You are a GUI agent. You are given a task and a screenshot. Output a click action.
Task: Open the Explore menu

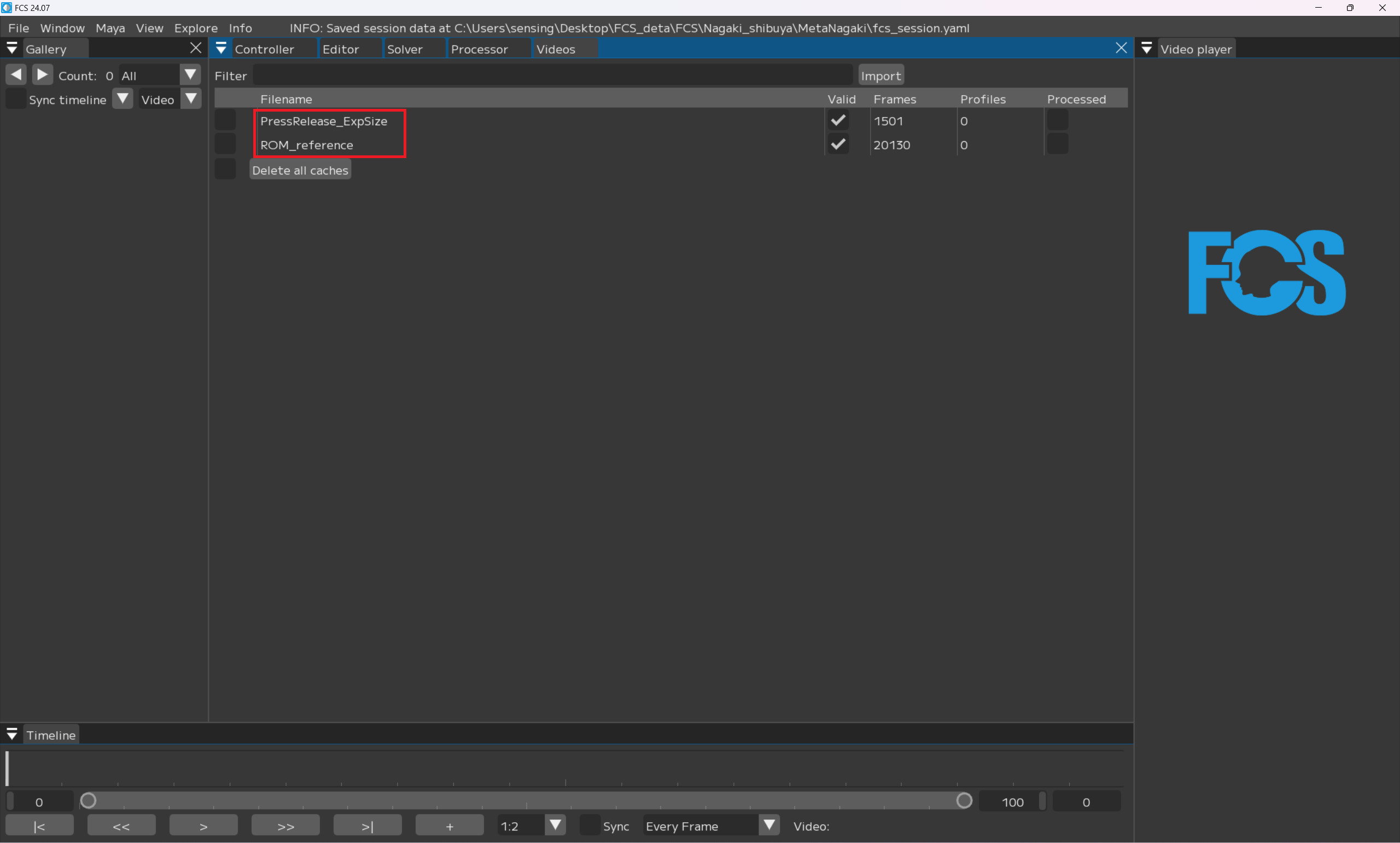(195, 28)
